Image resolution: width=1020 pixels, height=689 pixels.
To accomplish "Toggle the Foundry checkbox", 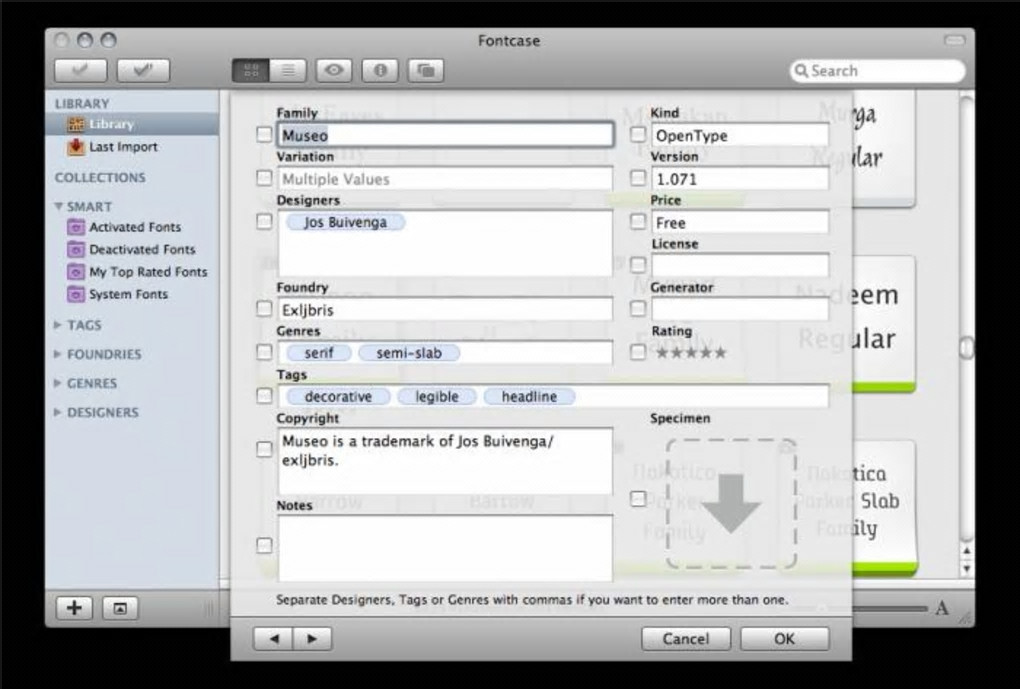I will pos(264,308).
